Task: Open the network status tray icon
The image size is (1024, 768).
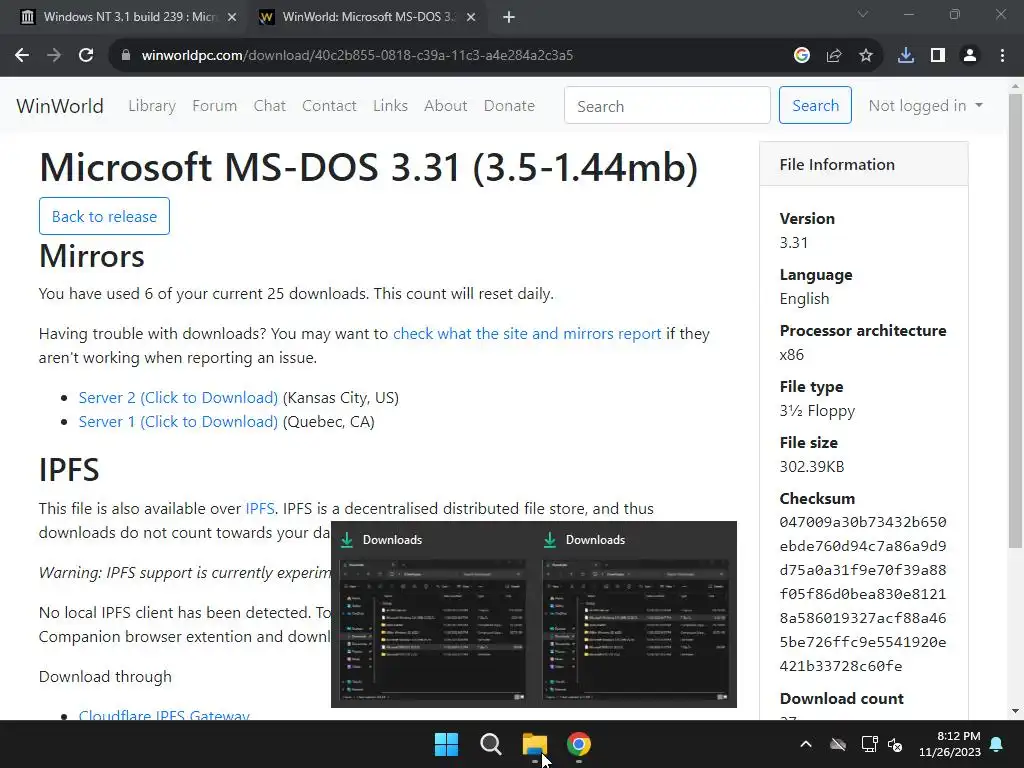Action: point(869,744)
